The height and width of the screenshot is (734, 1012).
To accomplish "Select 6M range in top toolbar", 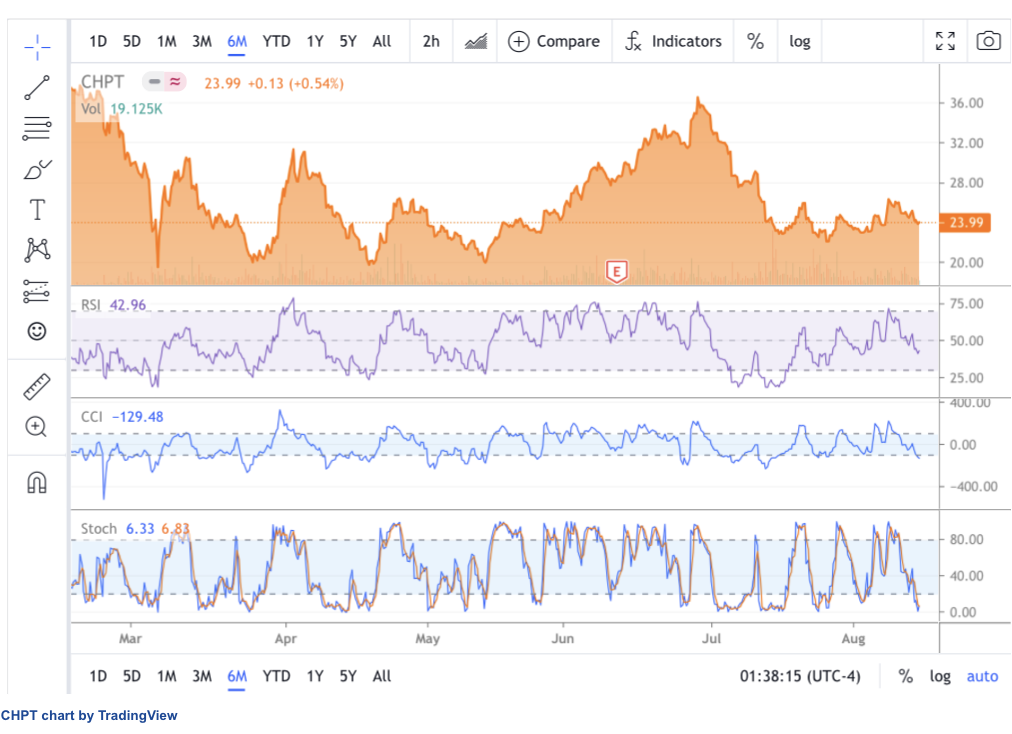I will pos(237,41).
